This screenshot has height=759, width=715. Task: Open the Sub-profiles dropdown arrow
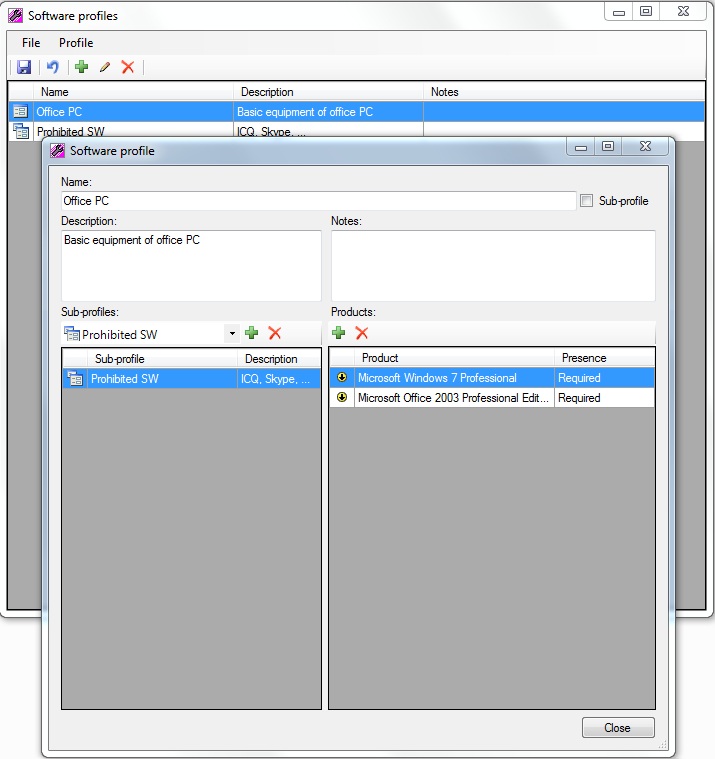click(x=232, y=334)
